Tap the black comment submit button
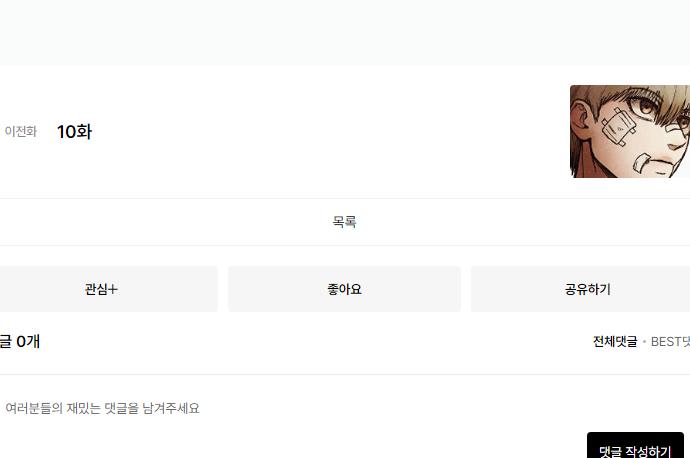690x458 pixels. click(x=635, y=446)
